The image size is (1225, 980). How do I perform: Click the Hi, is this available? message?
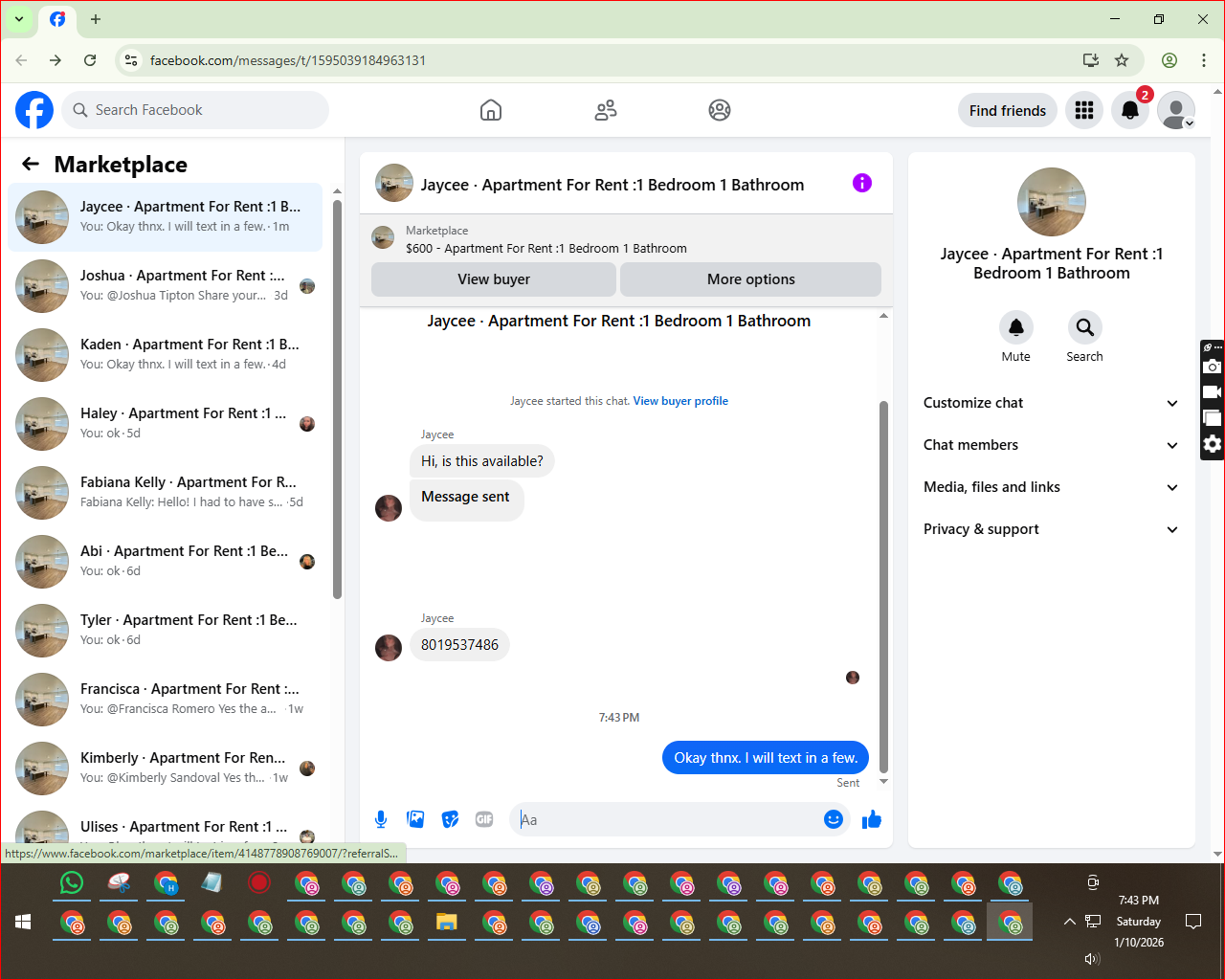point(482,461)
